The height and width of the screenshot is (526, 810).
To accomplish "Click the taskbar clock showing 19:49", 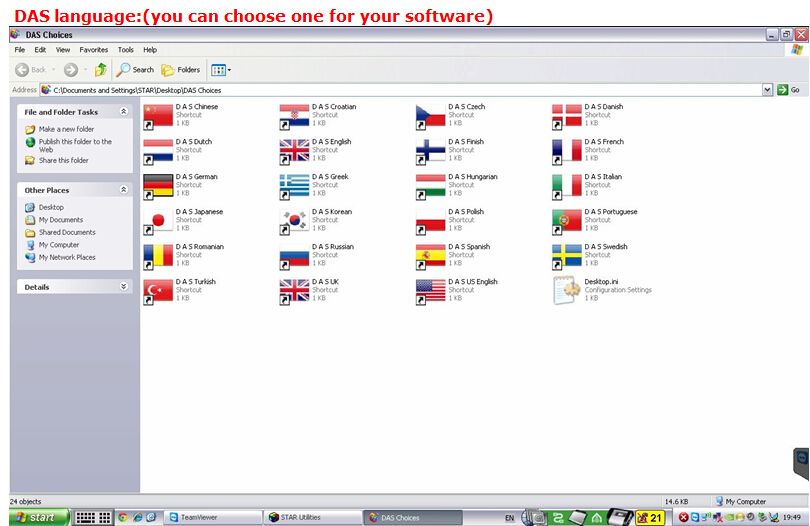I will 791,517.
